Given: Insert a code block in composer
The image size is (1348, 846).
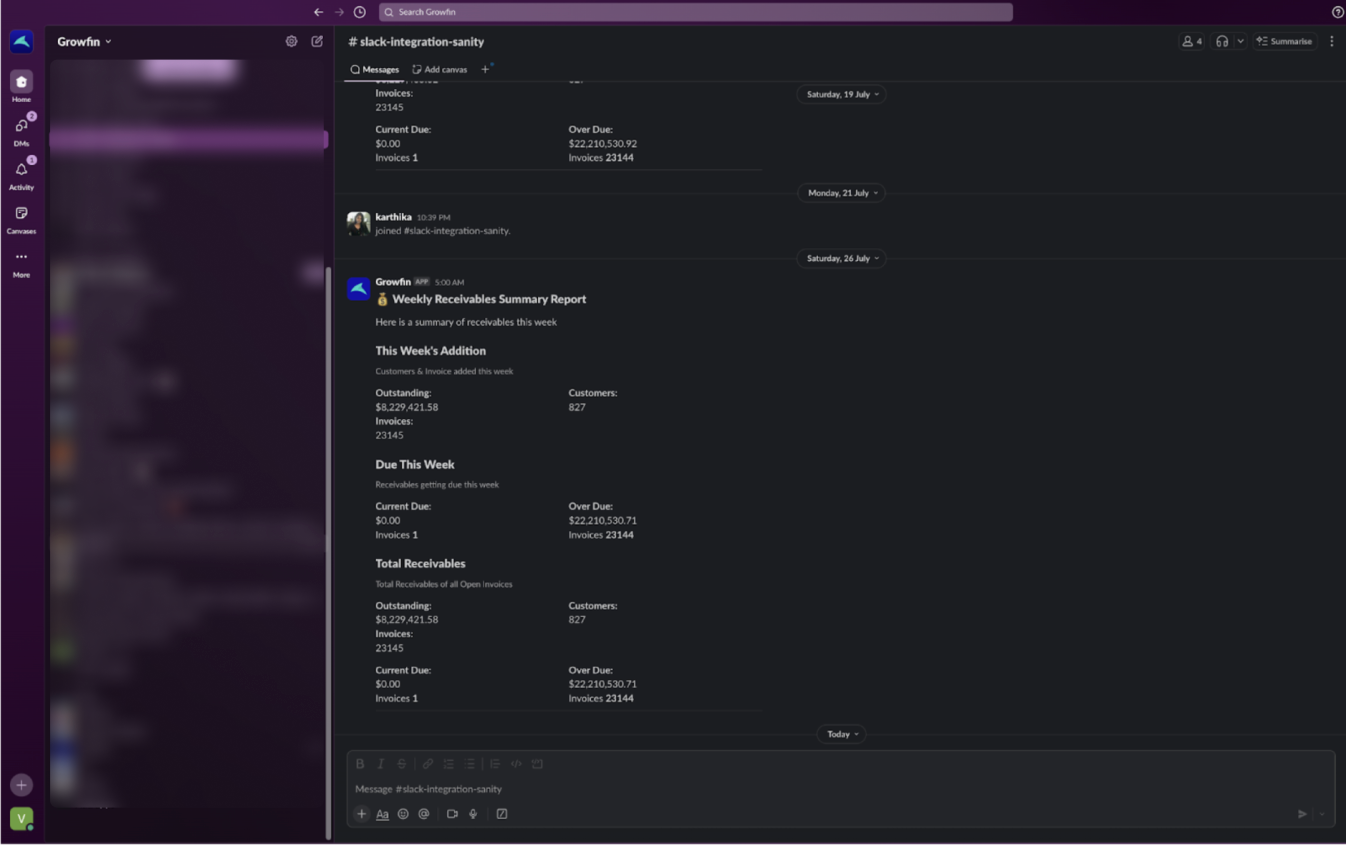Looking at the screenshot, I should point(537,765).
